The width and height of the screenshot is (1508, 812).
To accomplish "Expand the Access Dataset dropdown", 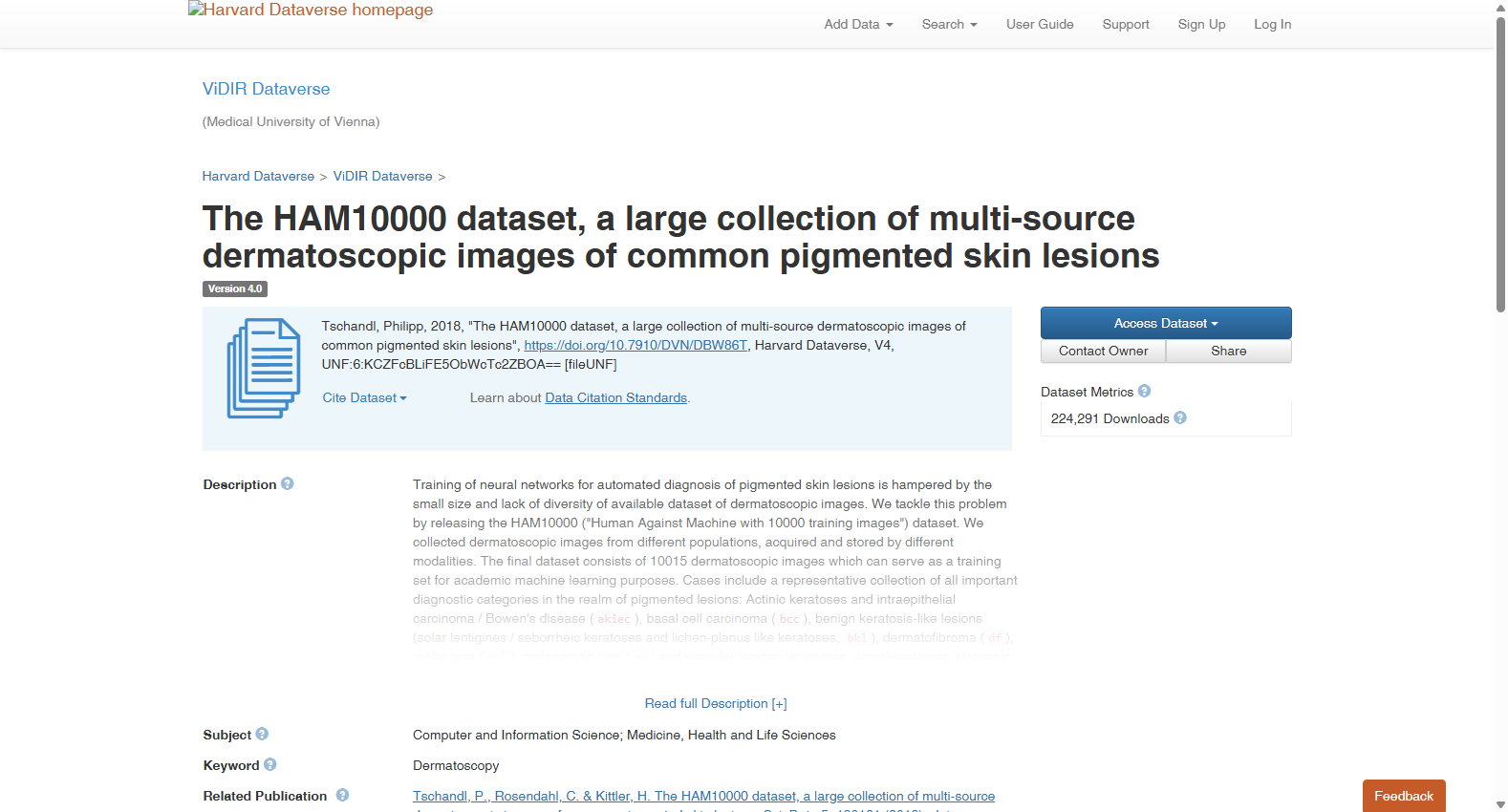I will pos(1166,323).
